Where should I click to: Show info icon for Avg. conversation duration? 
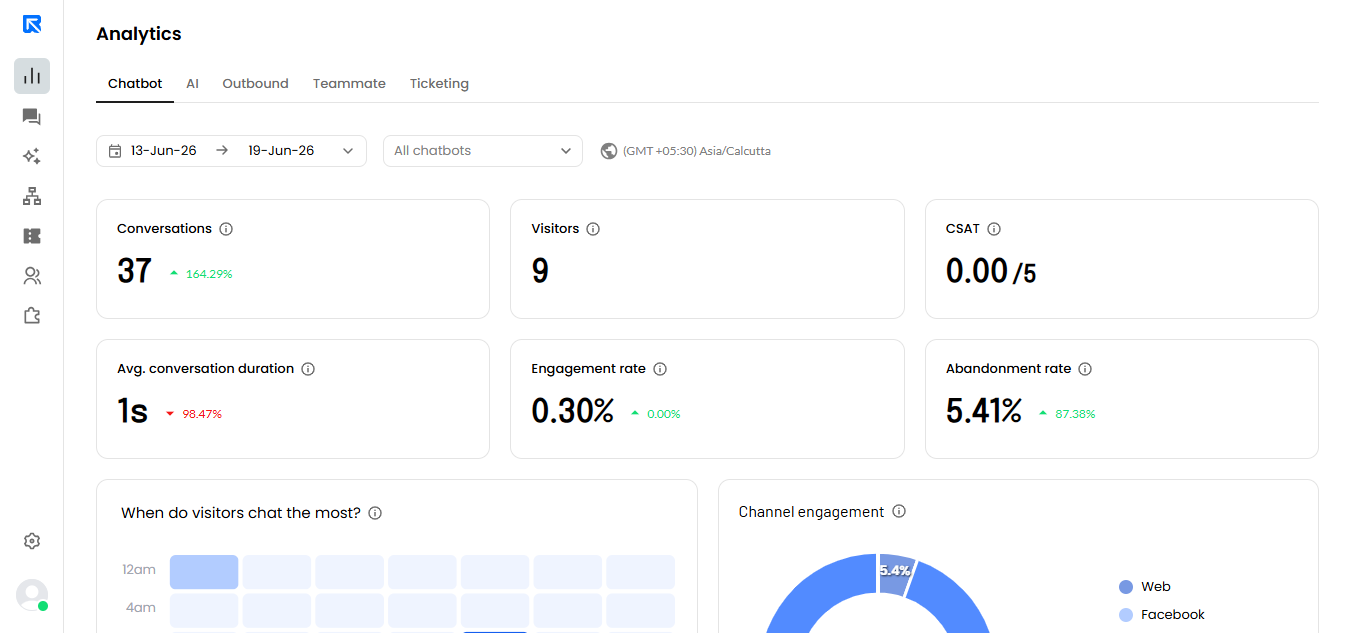[308, 369]
